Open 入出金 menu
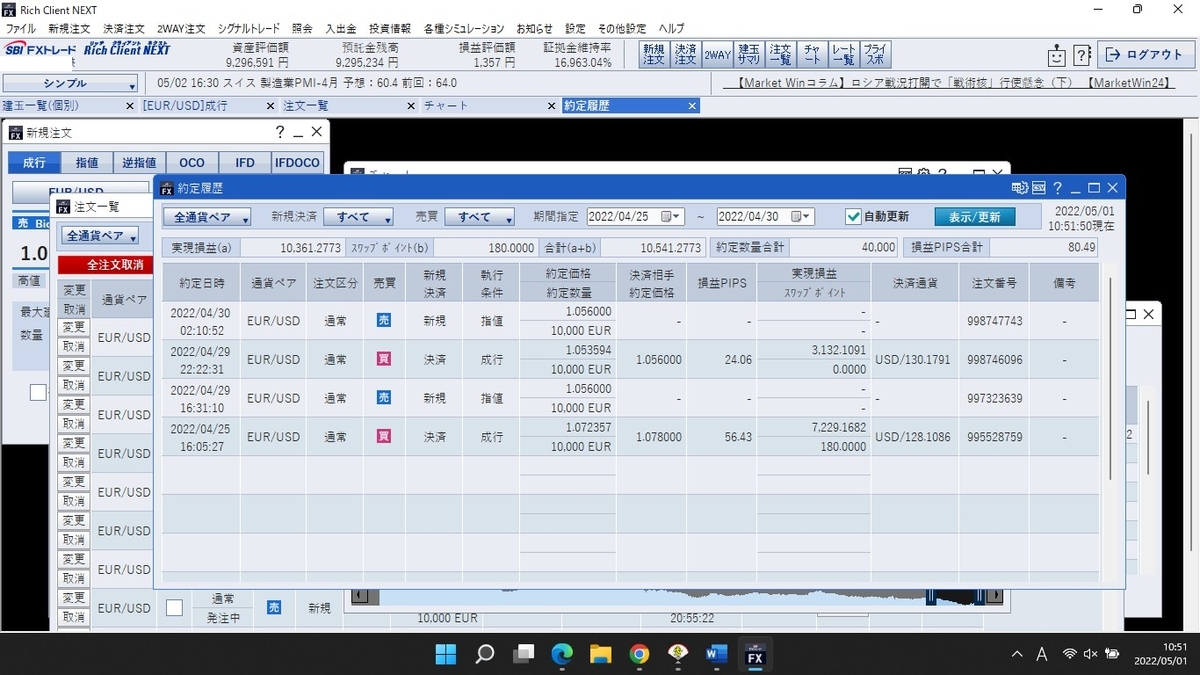The width and height of the screenshot is (1200, 675). click(340, 29)
